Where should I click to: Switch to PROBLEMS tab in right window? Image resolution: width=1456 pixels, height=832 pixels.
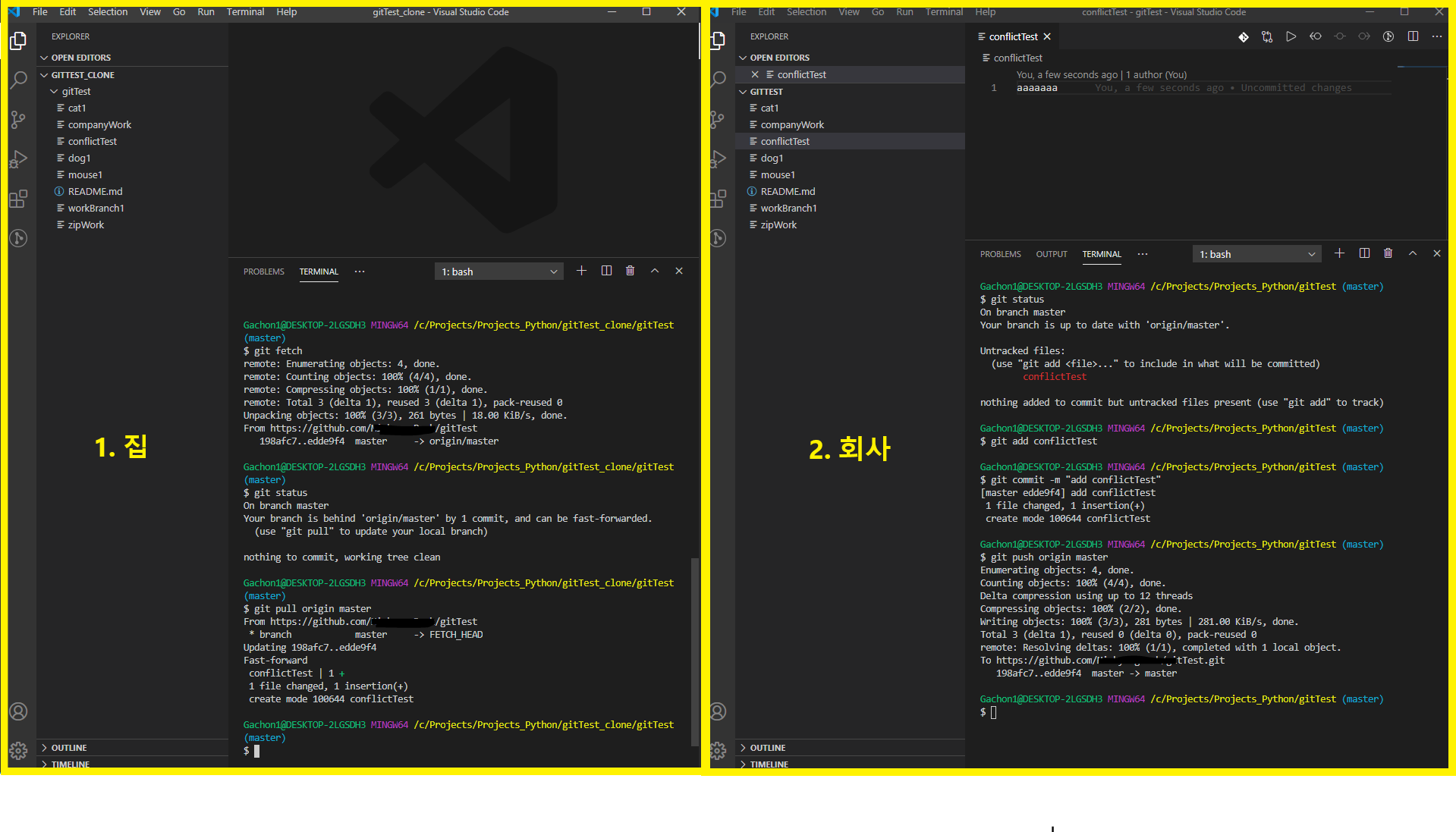pos(1001,254)
